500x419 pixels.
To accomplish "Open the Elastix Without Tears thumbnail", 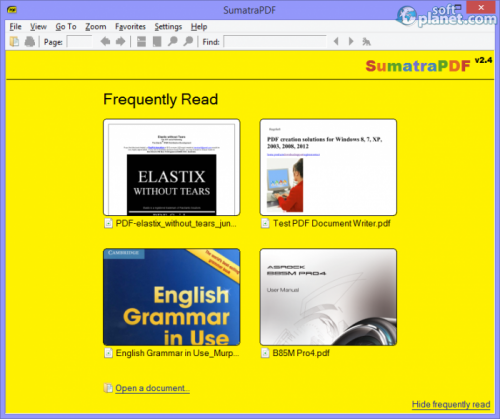I will click(x=172, y=167).
